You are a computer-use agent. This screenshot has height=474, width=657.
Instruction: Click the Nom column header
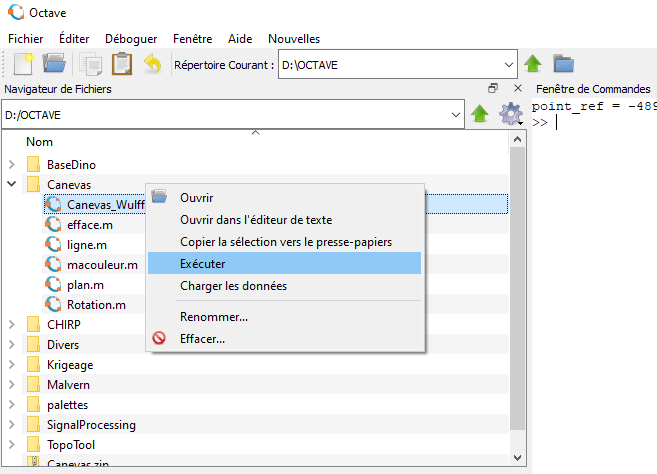coord(40,142)
